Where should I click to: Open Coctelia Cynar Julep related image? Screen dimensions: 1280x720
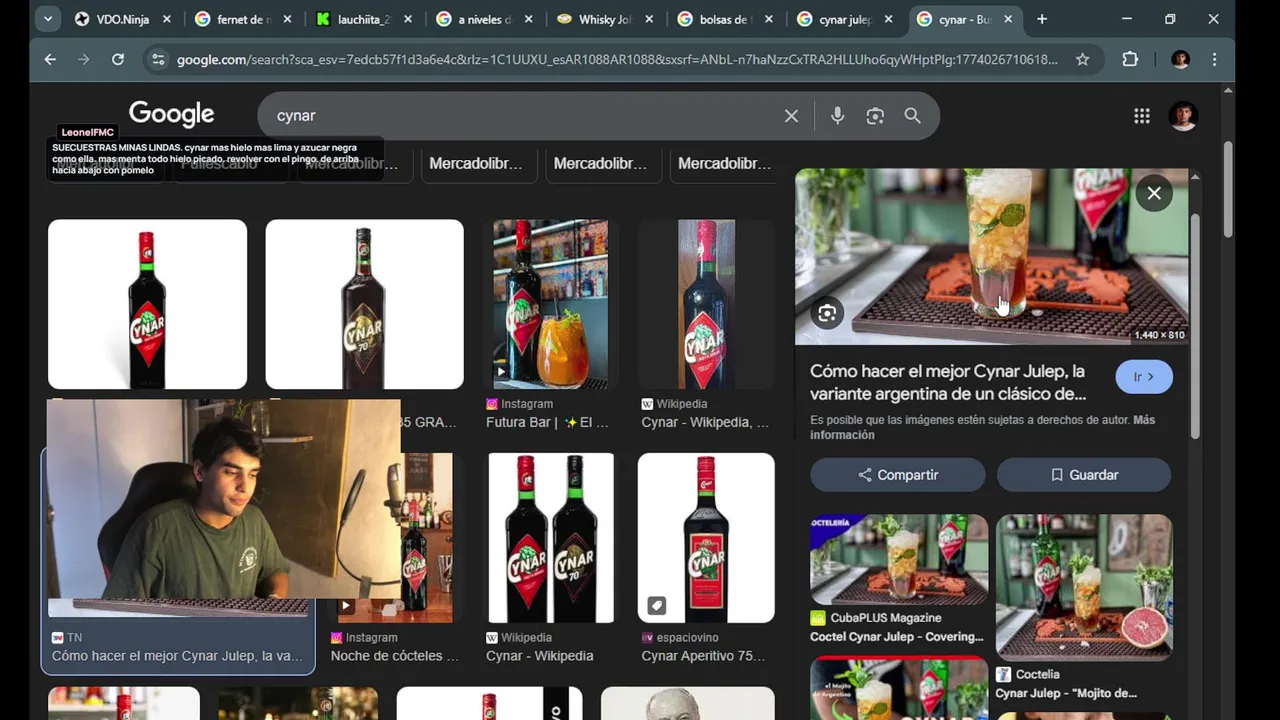1084,588
